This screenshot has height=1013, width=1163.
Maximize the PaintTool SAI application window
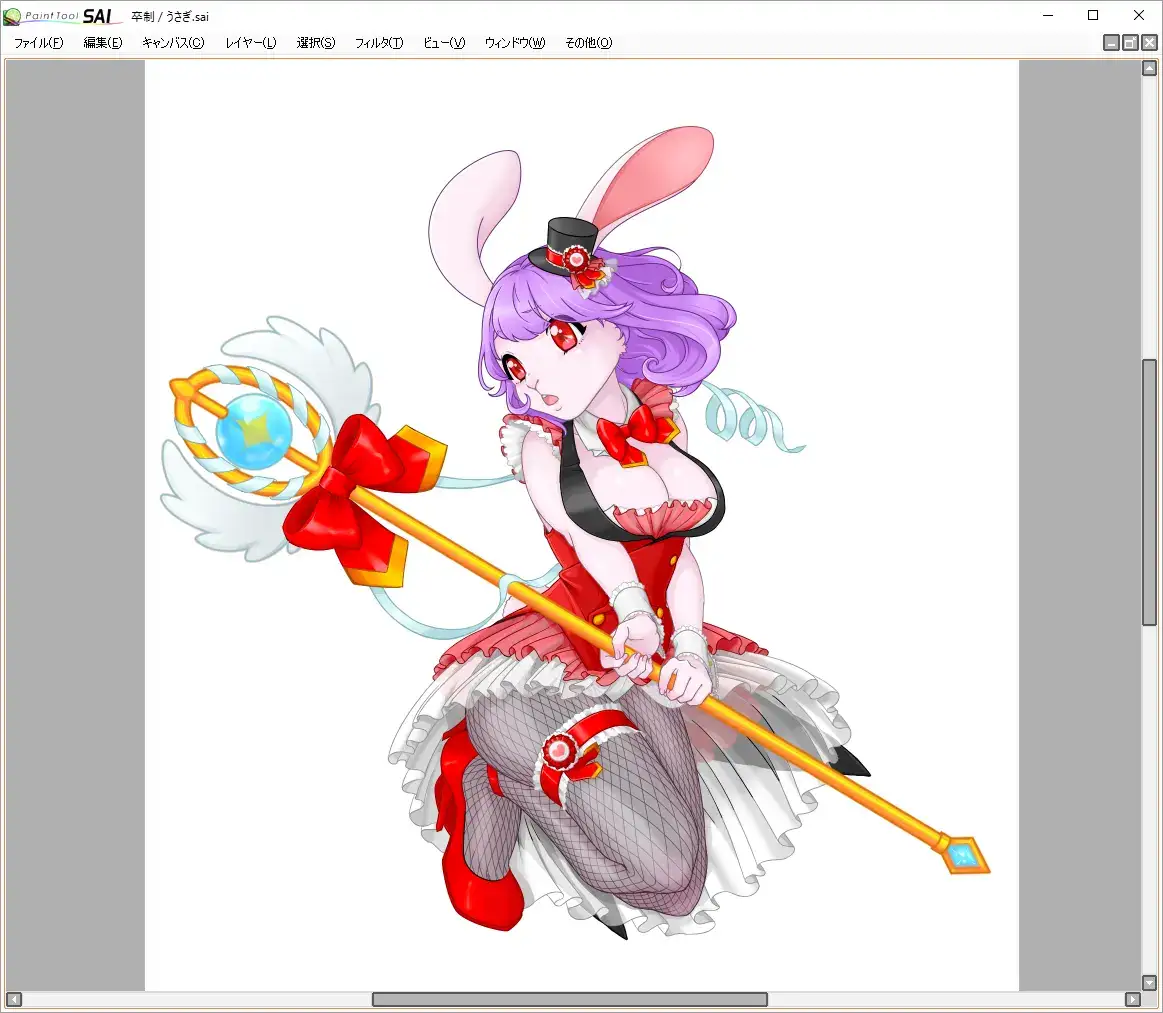[x=1093, y=16]
